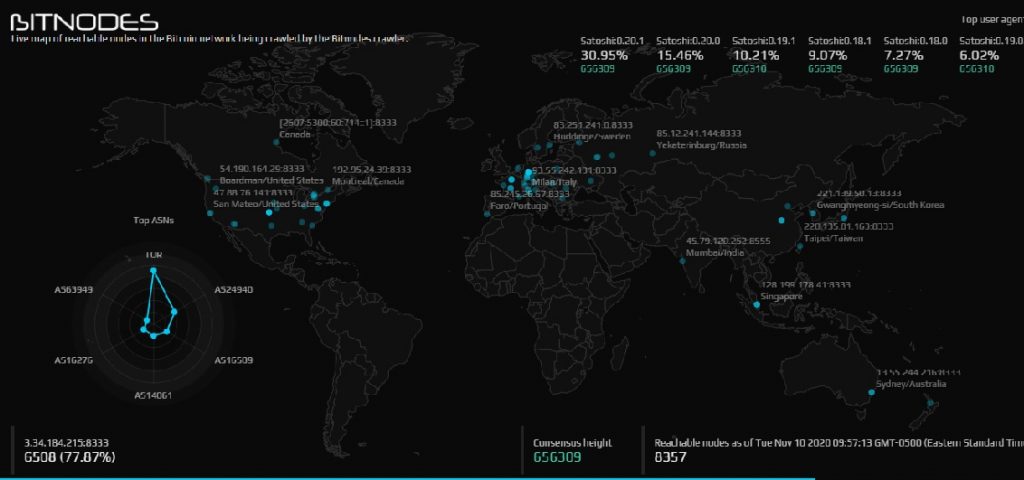The height and width of the screenshot is (480, 1024).
Task: Select the Satoshi:0.20.0 user agent stat
Action: pyautogui.click(x=688, y=54)
